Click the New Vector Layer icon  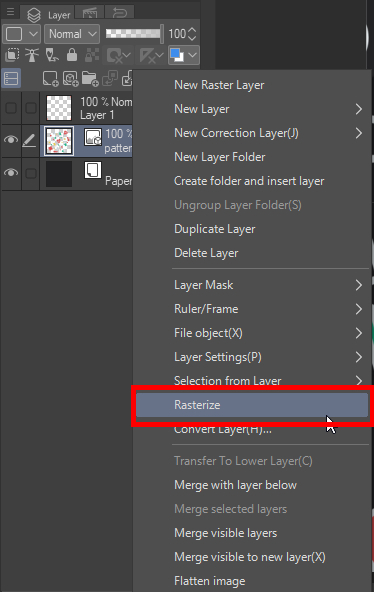pyautogui.click(x=70, y=79)
